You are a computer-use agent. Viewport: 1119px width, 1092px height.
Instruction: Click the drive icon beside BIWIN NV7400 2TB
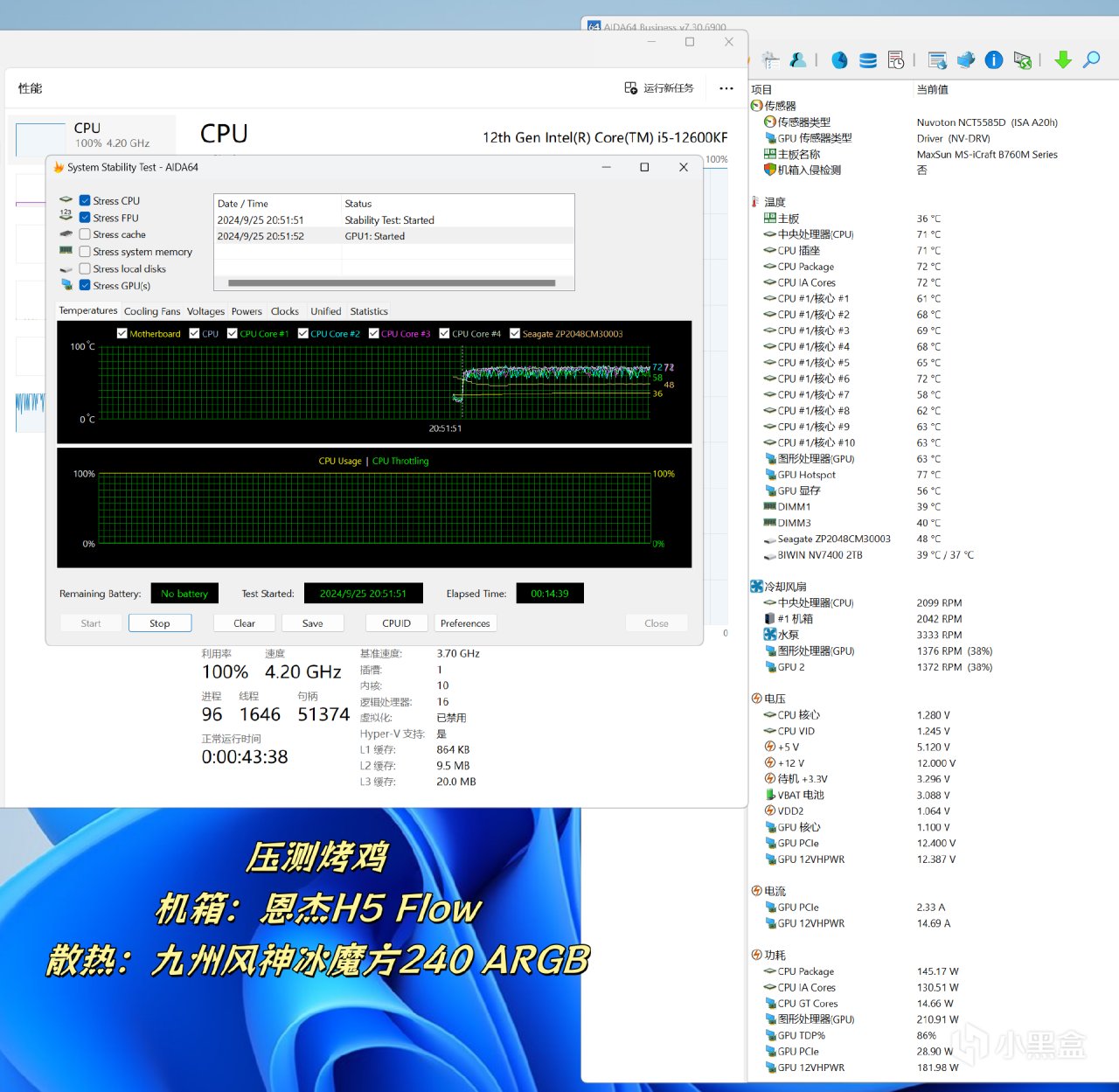pyautogui.click(x=770, y=555)
